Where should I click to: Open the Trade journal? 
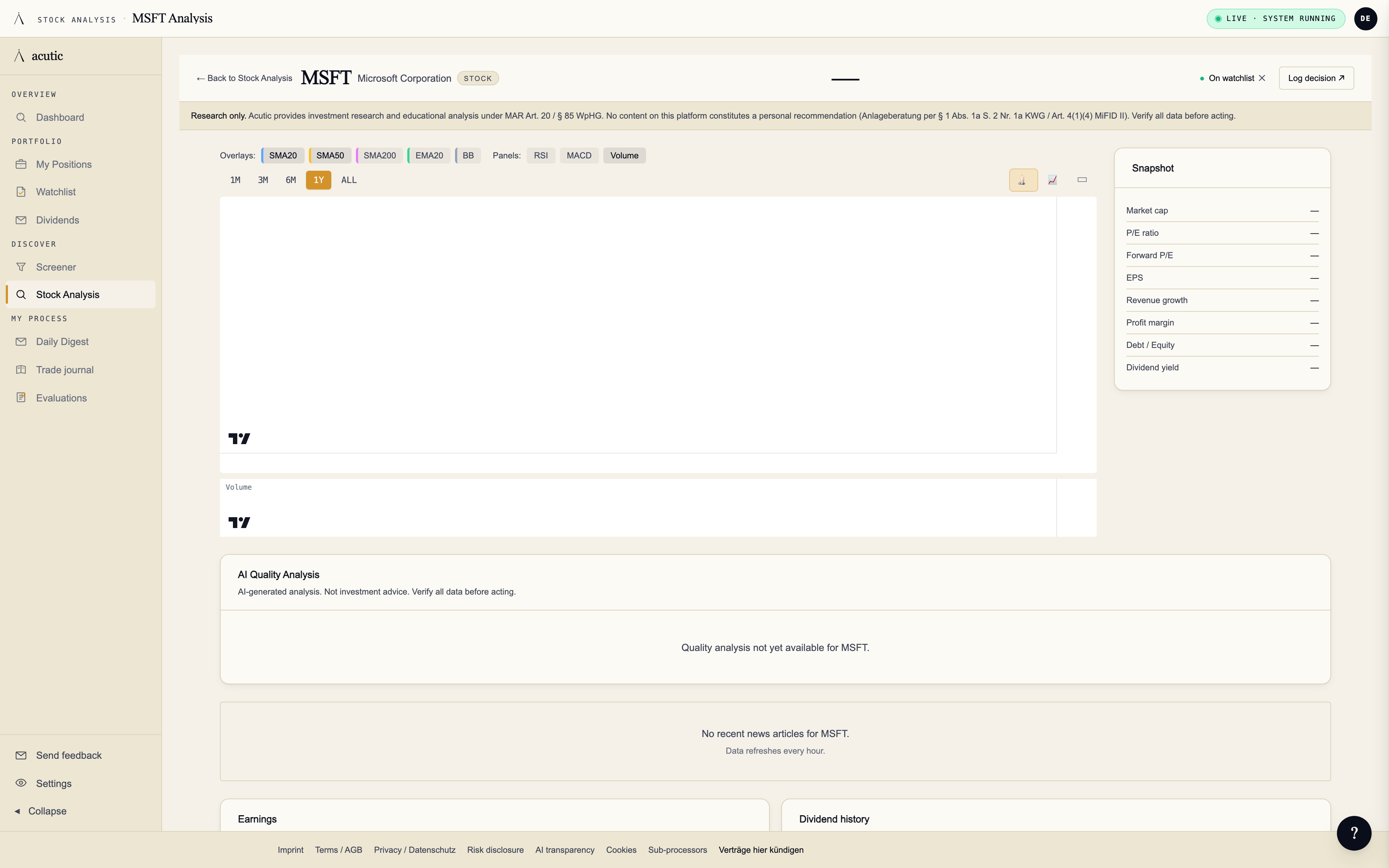(x=80, y=370)
